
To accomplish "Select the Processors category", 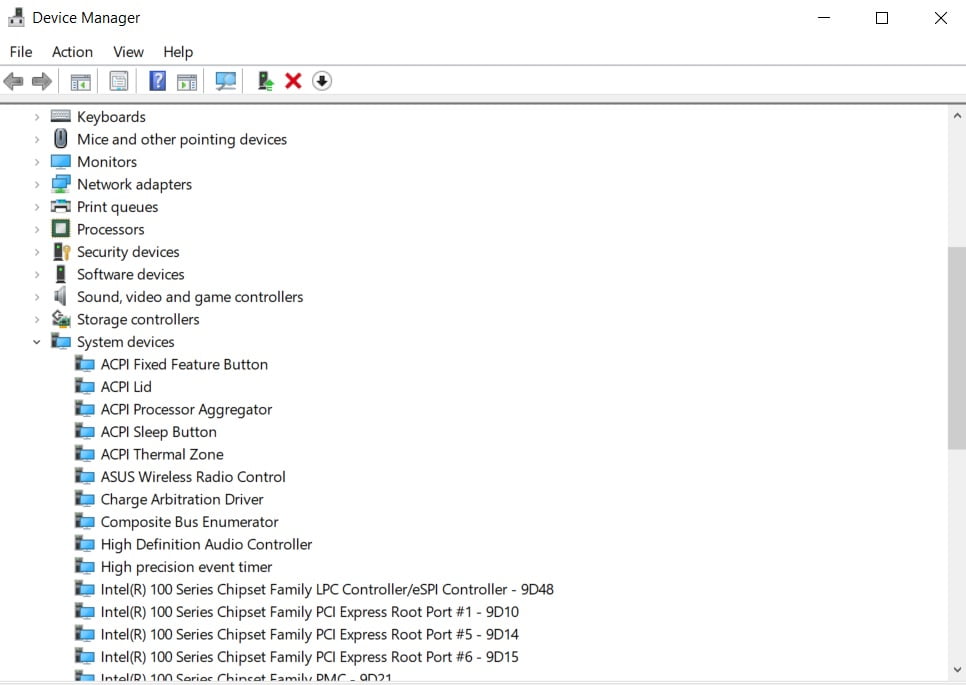I will (x=110, y=229).
